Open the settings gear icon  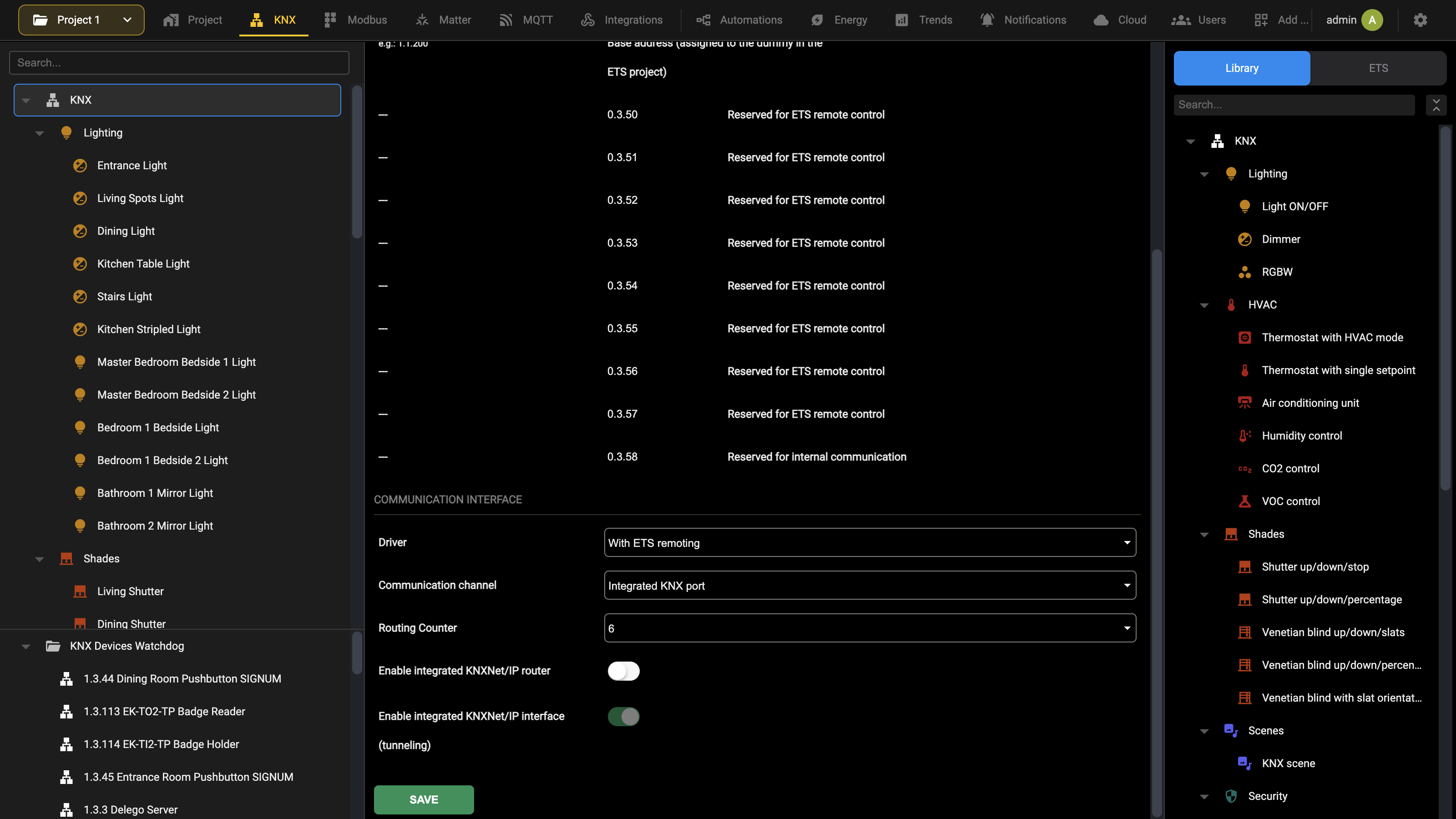click(1420, 20)
